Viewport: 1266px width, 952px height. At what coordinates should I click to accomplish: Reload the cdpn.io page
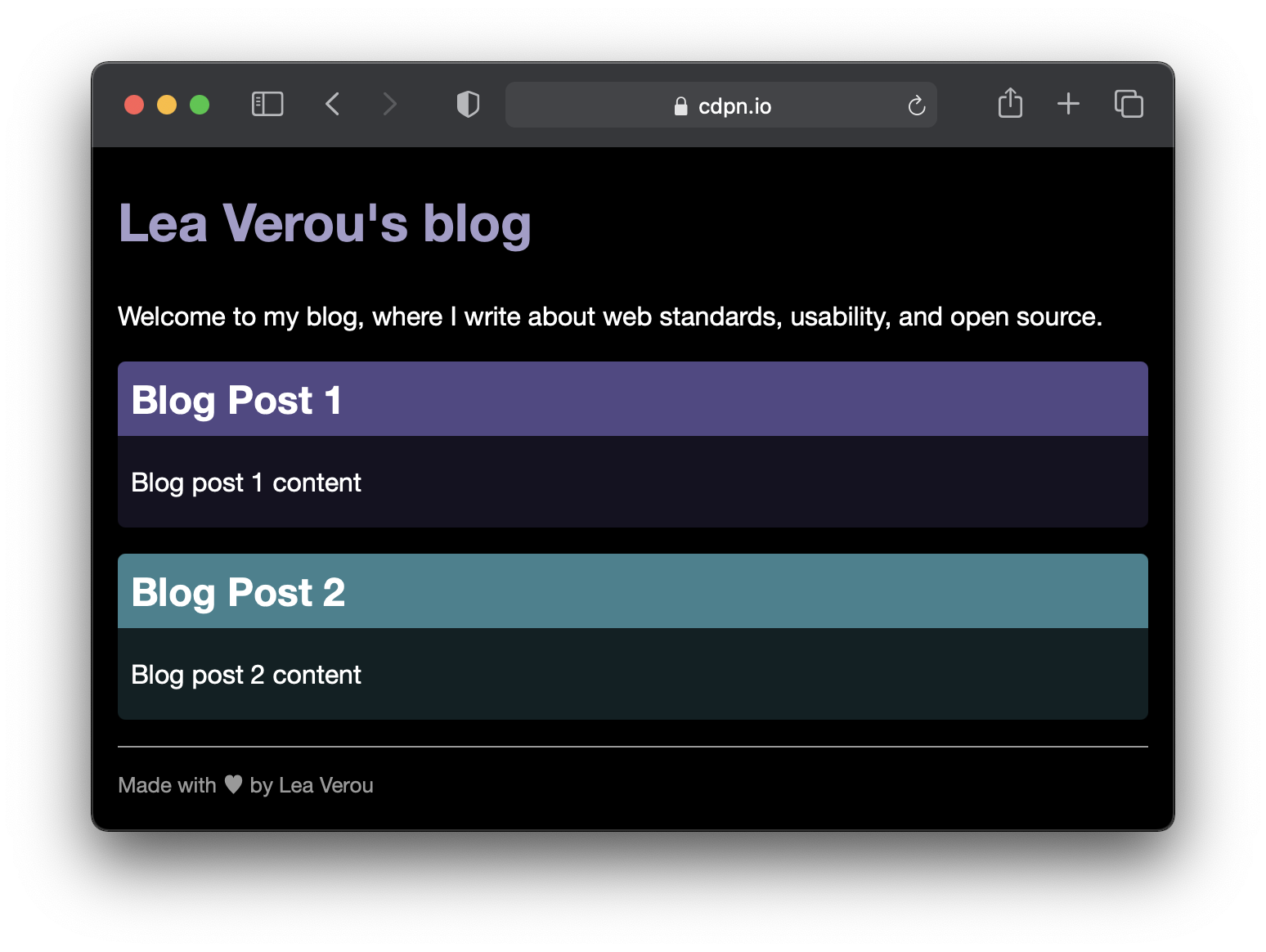[916, 106]
